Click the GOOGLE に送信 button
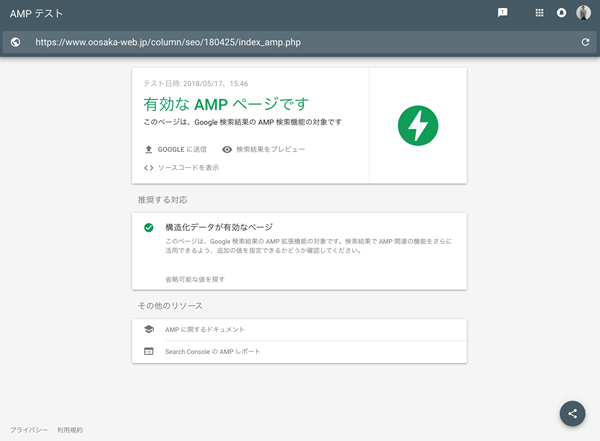This screenshot has height=441, width=600. click(x=176, y=149)
